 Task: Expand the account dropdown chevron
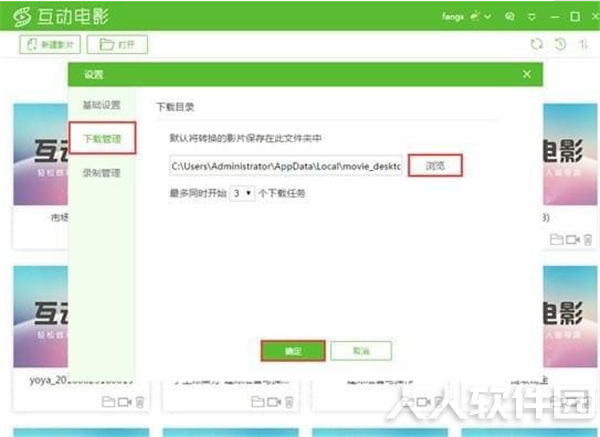(x=488, y=16)
